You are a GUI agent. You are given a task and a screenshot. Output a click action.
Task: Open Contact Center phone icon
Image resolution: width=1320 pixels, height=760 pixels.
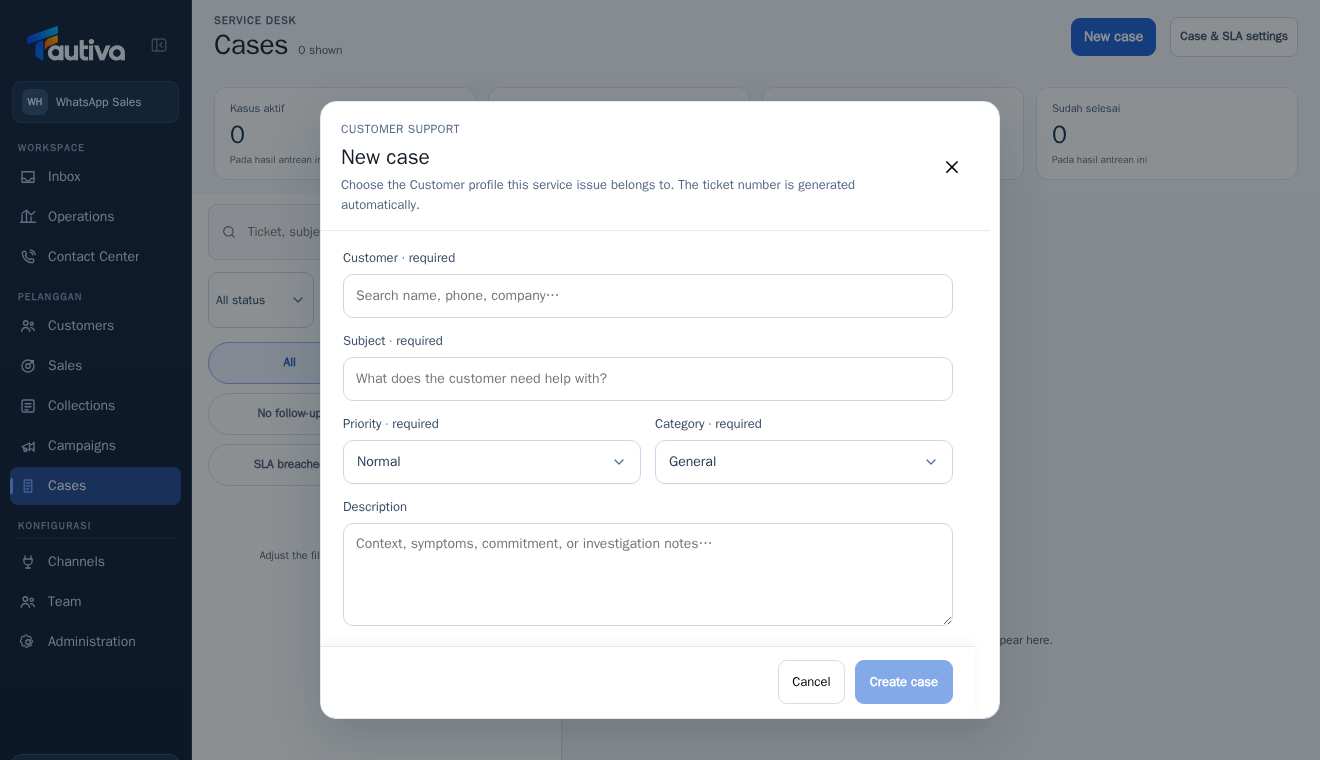point(28,257)
